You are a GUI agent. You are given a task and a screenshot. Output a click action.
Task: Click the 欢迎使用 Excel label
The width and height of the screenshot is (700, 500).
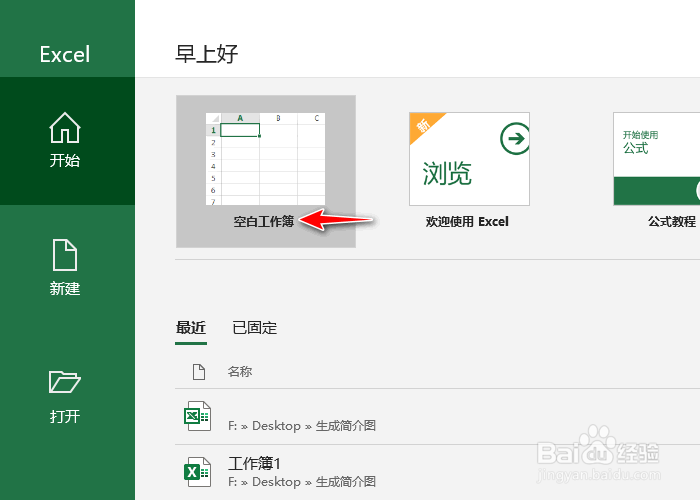[x=467, y=221]
